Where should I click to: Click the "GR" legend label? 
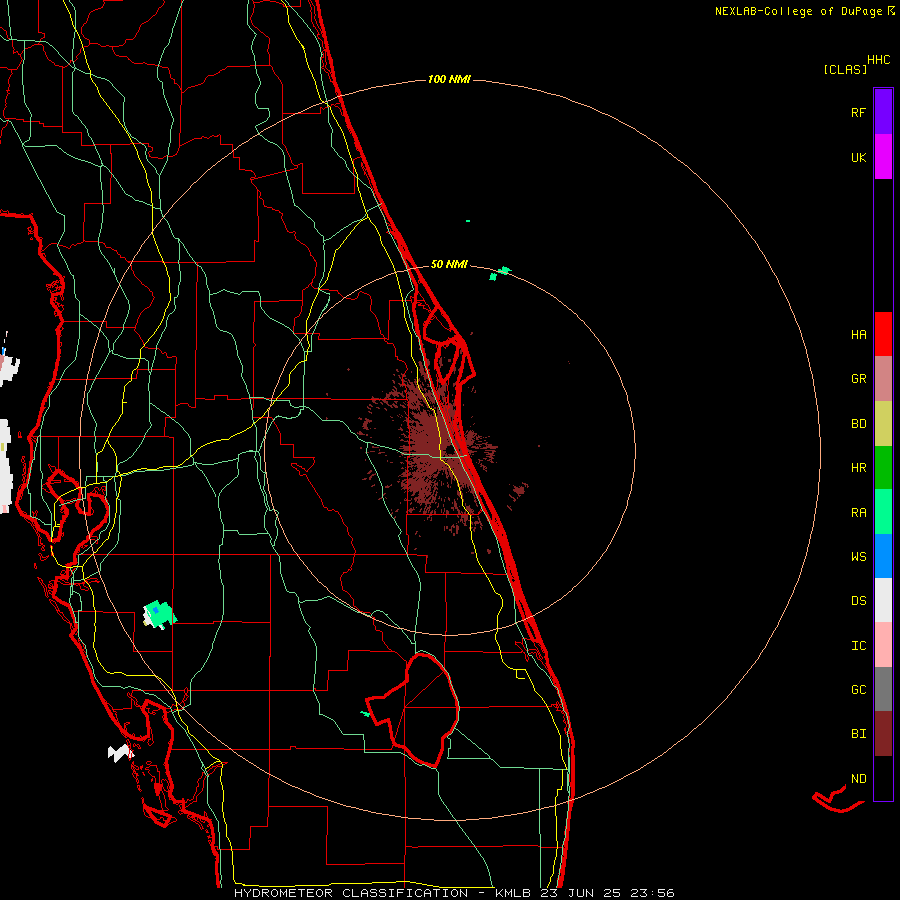pyautogui.click(x=859, y=379)
